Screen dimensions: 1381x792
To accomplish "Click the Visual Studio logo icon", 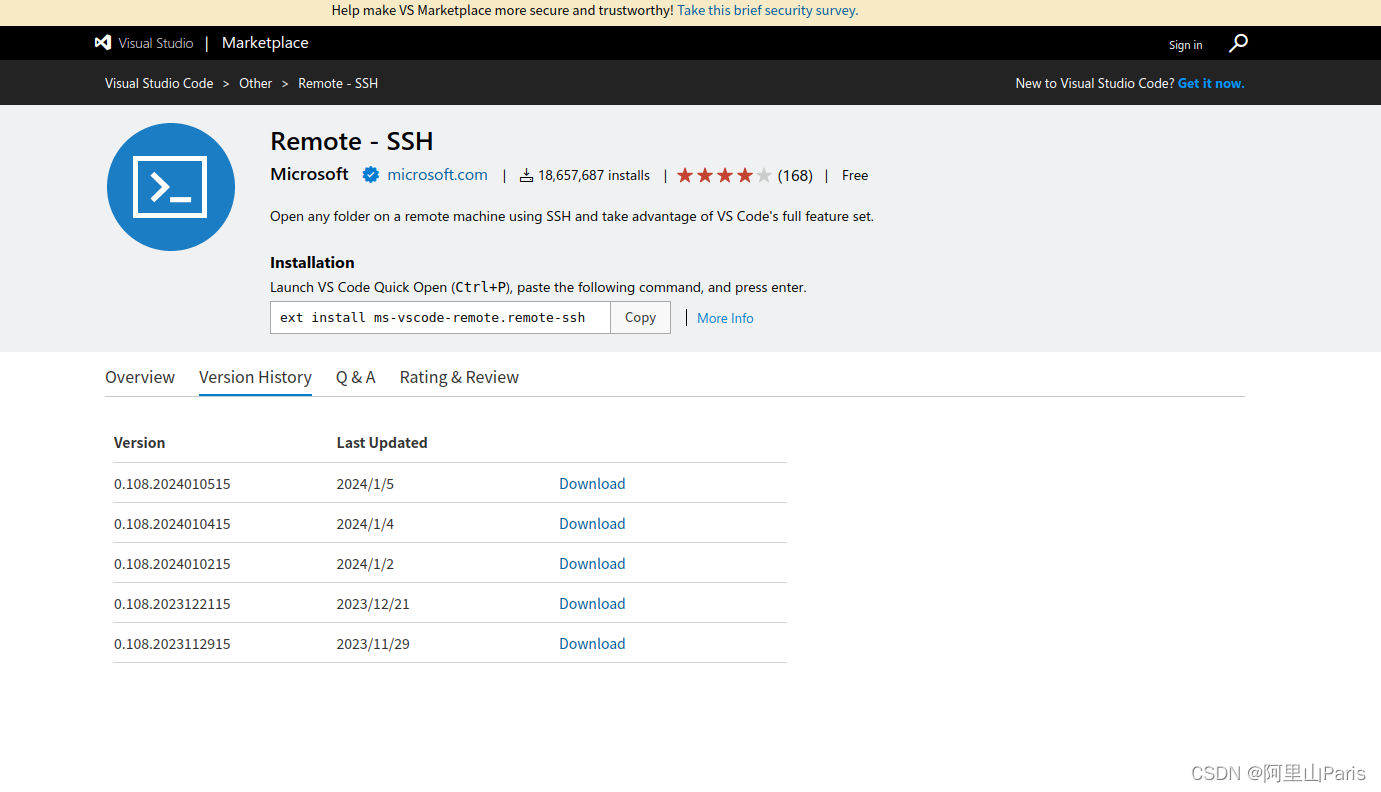I will click(x=102, y=43).
